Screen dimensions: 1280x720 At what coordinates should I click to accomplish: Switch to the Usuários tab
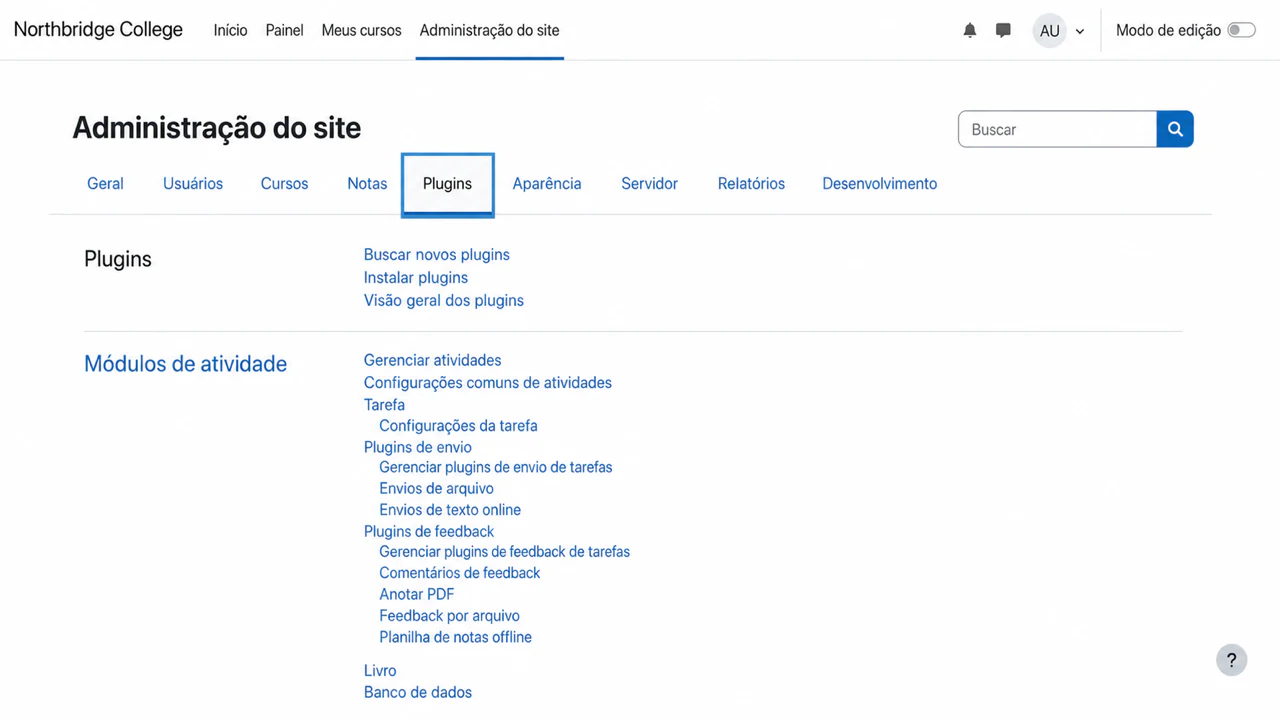[x=193, y=184]
